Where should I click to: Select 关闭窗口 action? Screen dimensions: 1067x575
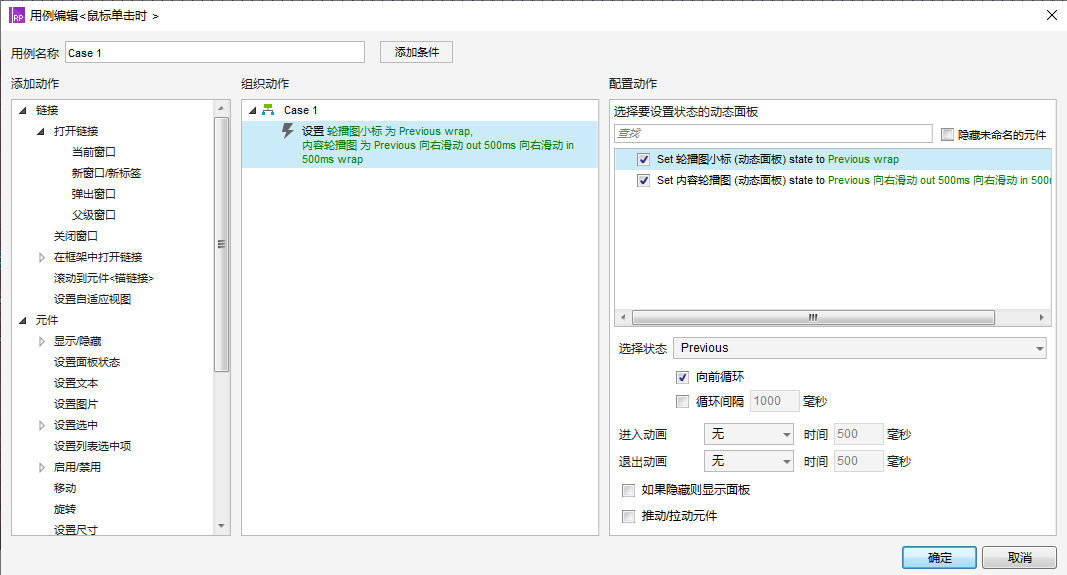click(x=76, y=236)
